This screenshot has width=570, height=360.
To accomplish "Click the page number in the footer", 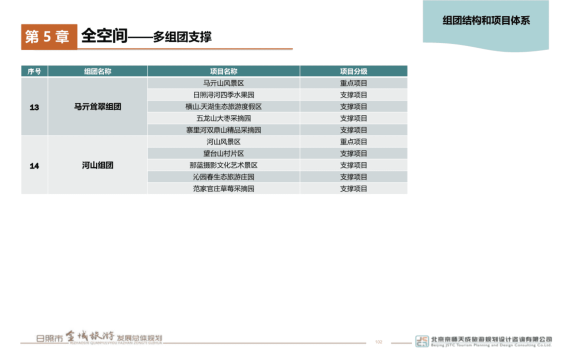I will pyautogui.click(x=379, y=342).
